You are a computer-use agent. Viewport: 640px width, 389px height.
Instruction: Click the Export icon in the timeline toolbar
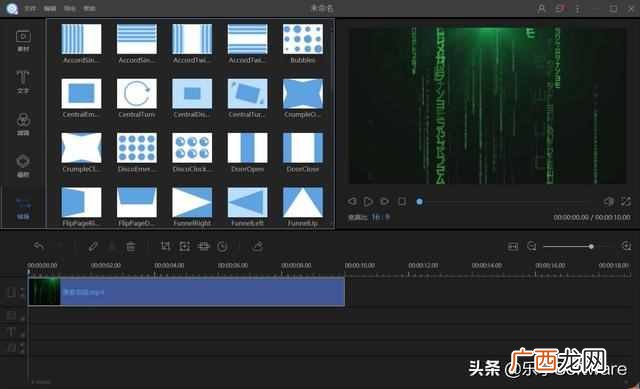click(x=258, y=246)
